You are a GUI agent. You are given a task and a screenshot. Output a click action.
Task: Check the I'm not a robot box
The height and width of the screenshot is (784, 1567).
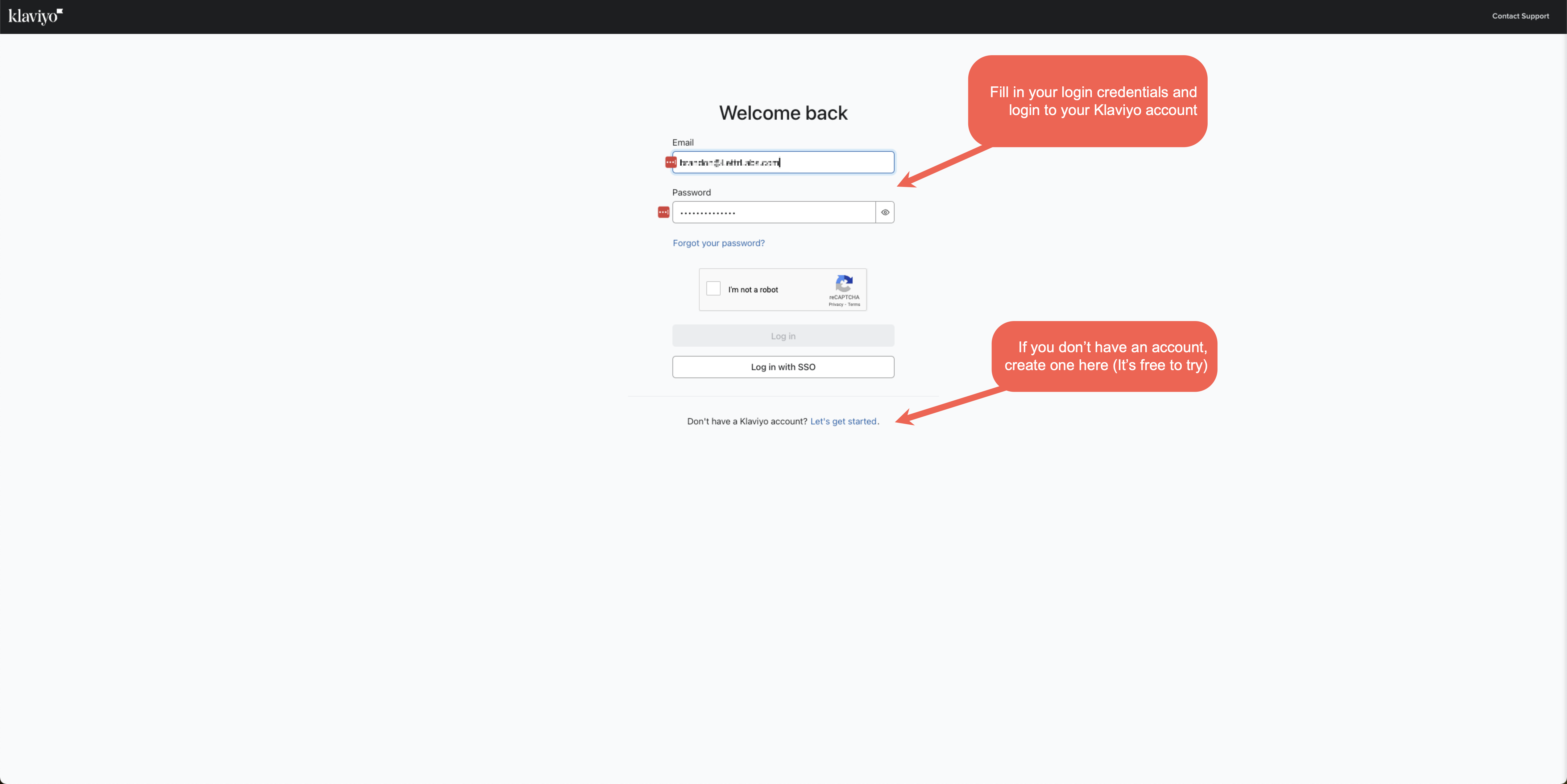pyautogui.click(x=713, y=289)
